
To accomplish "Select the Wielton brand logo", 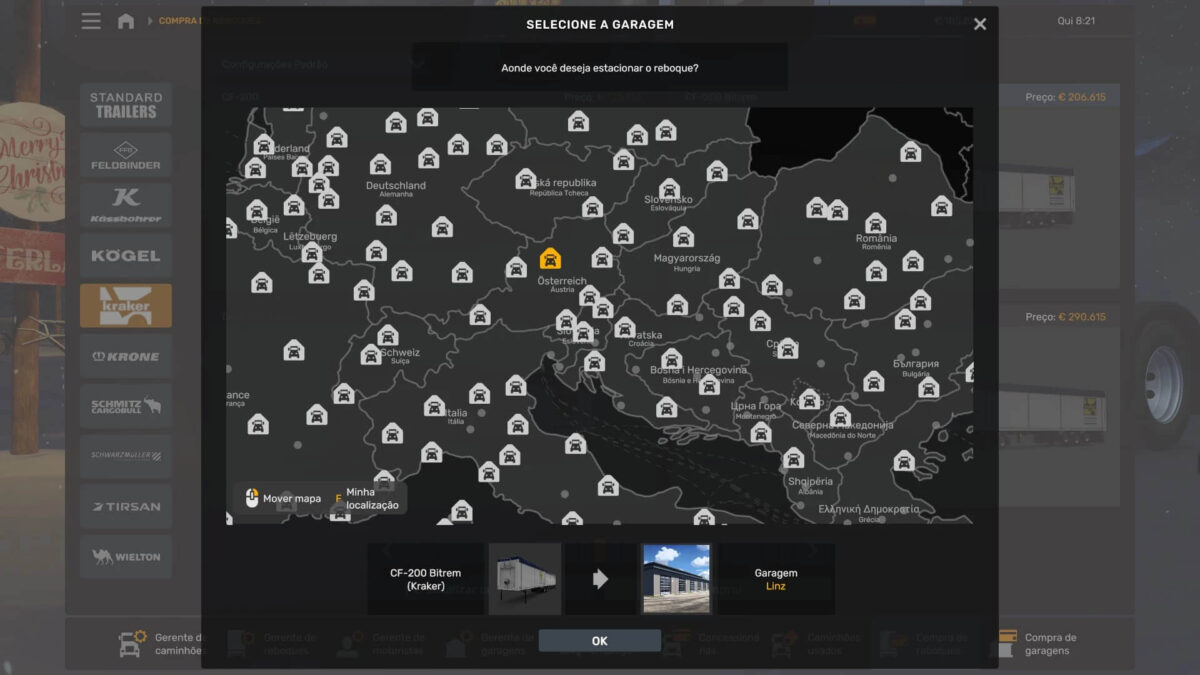I will [x=126, y=556].
